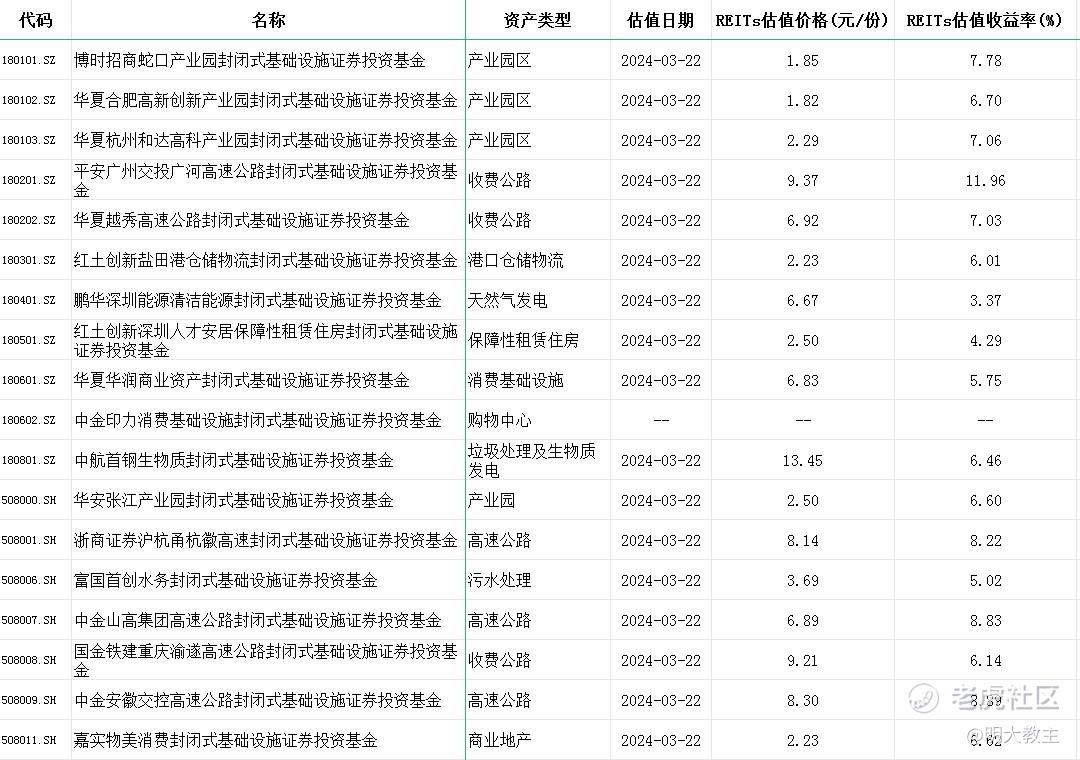1080x760 pixels.
Task: Click asset type 商业地产
Action: (x=499, y=739)
